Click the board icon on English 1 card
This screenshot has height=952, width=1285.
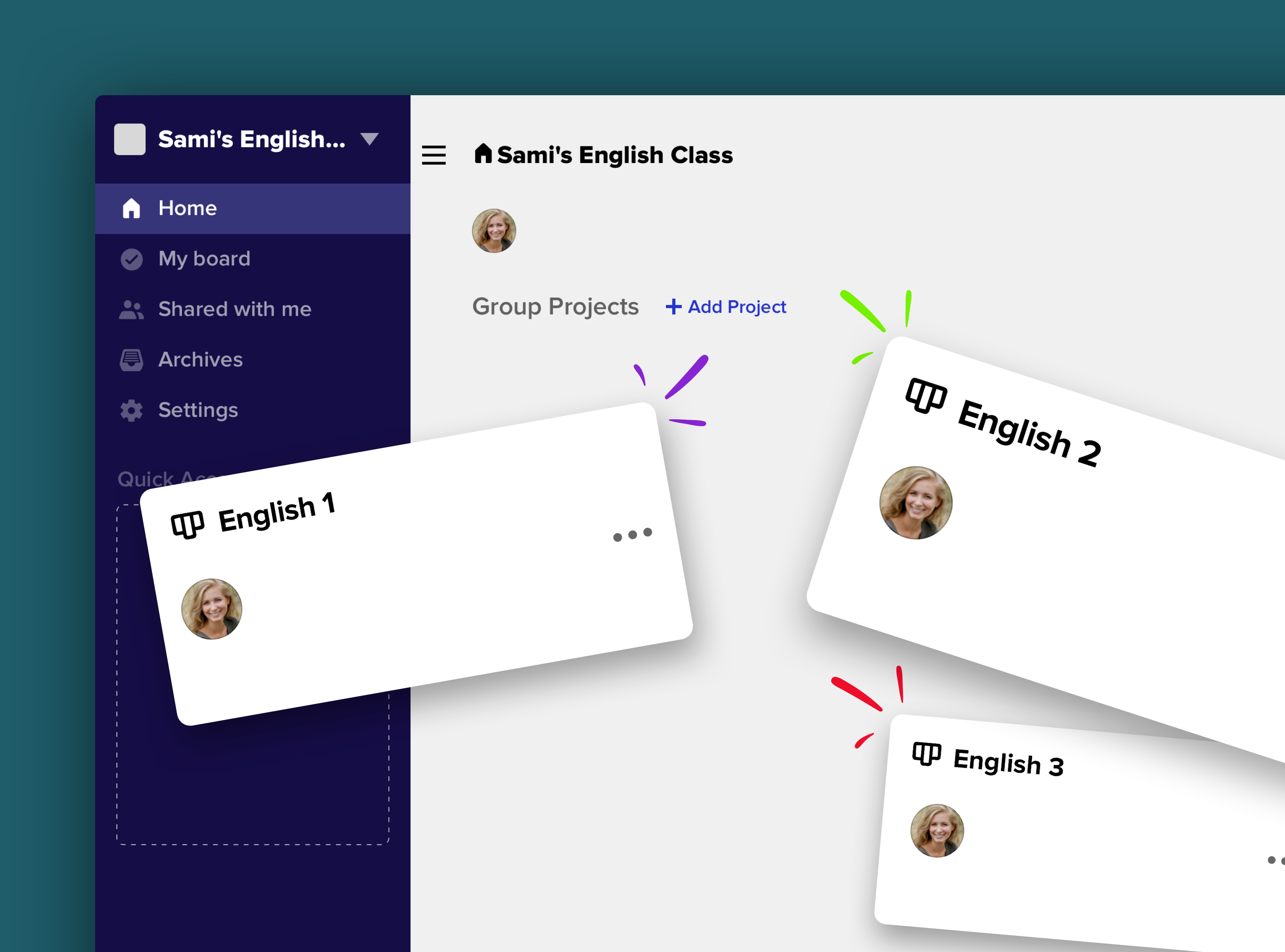pos(187,524)
